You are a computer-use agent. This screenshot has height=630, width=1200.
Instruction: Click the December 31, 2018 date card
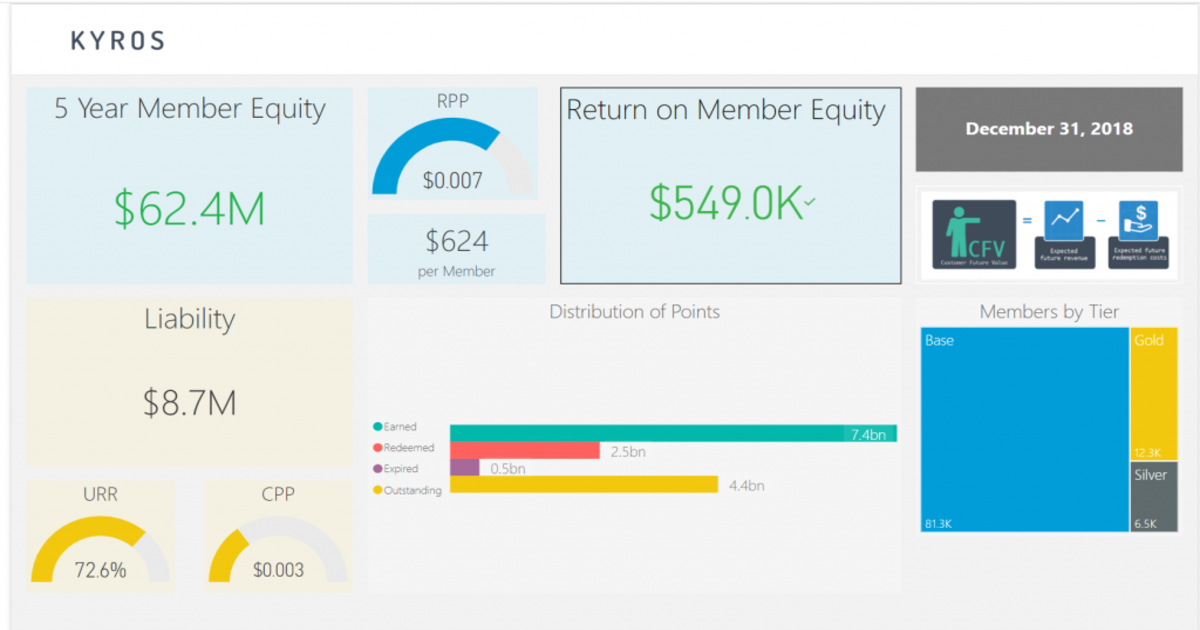click(1049, 129)
